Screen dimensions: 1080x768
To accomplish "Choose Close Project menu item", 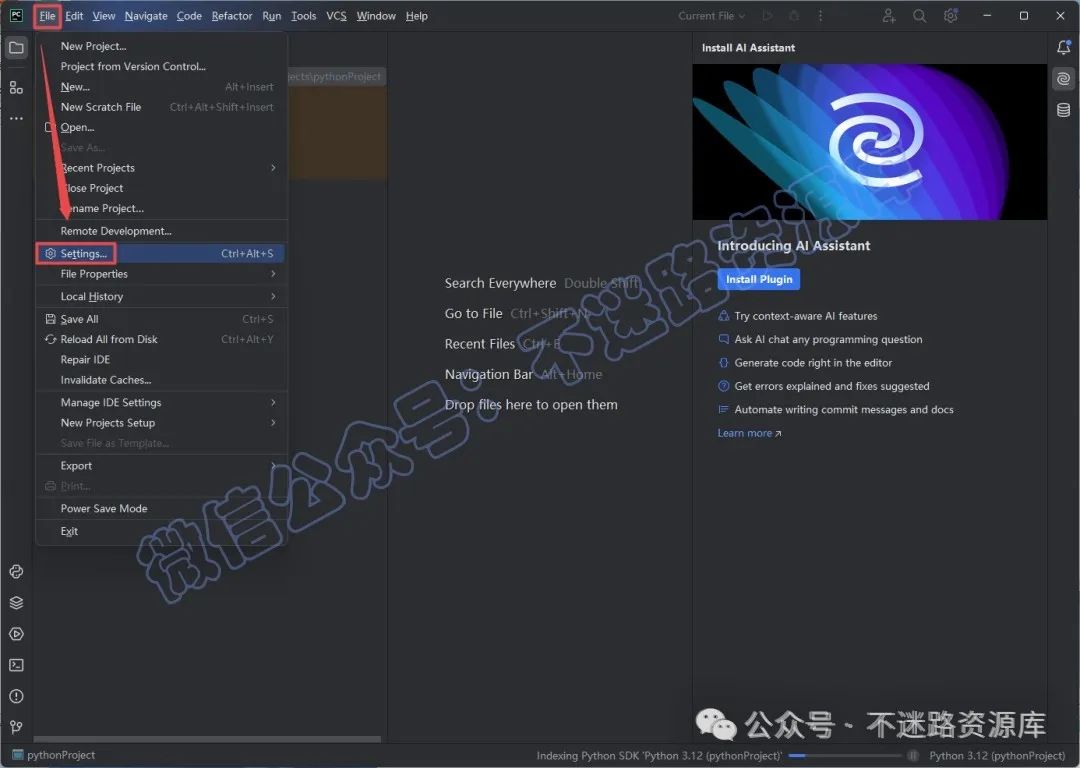I will pyautogui.click(x=161, y=188).
